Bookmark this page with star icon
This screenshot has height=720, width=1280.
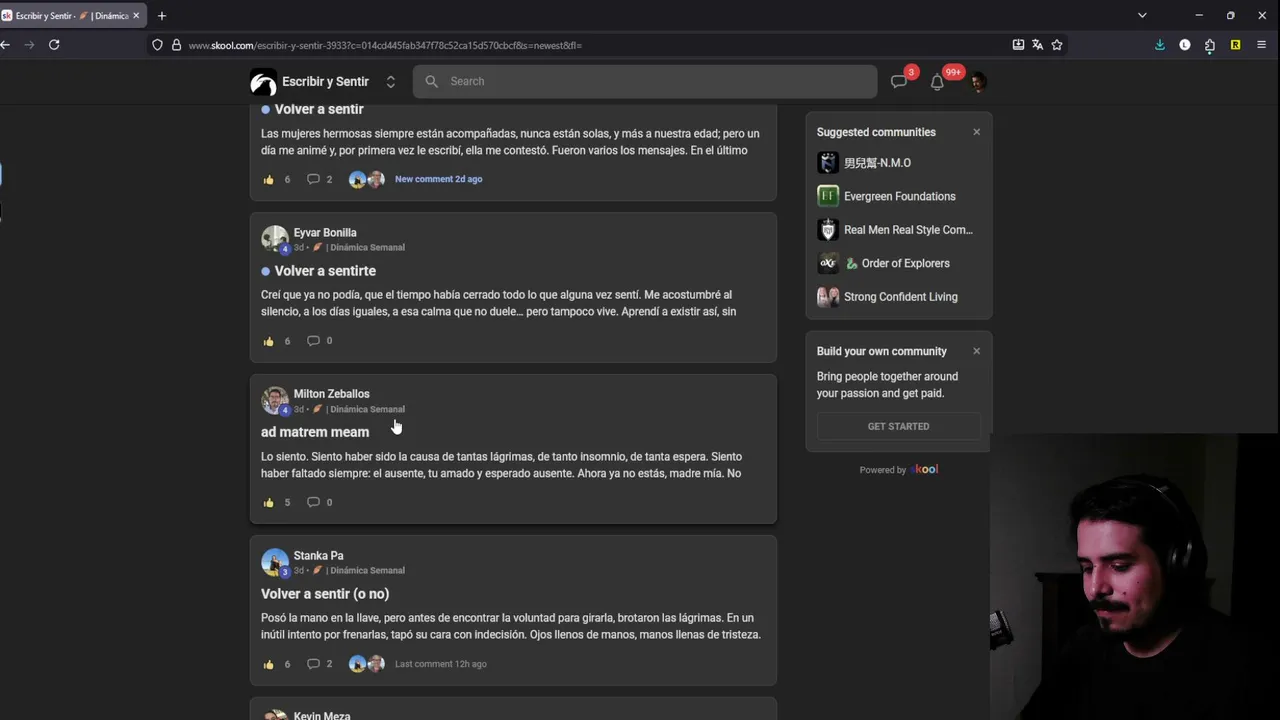(1057, 45)
